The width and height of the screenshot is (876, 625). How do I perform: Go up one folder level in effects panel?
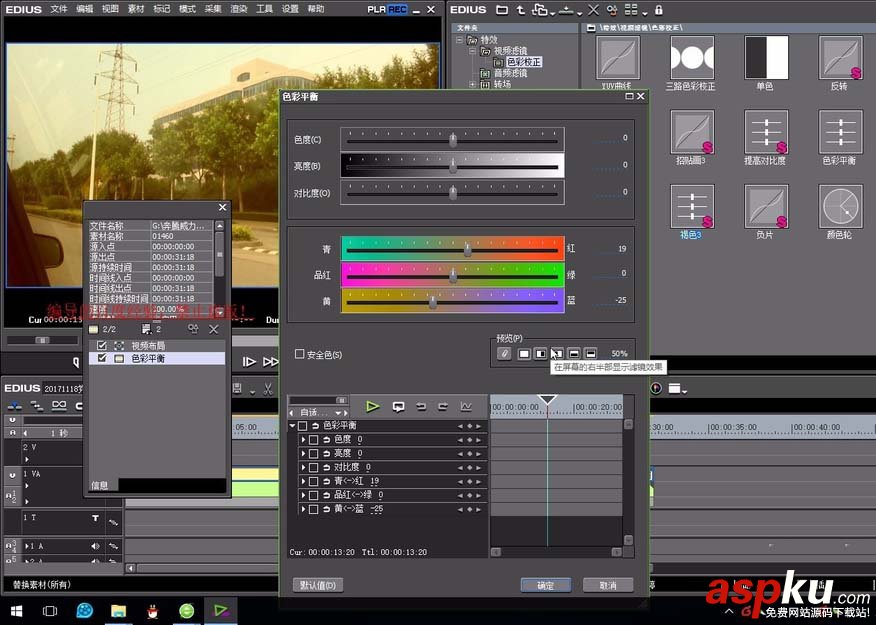click(520, 9)
